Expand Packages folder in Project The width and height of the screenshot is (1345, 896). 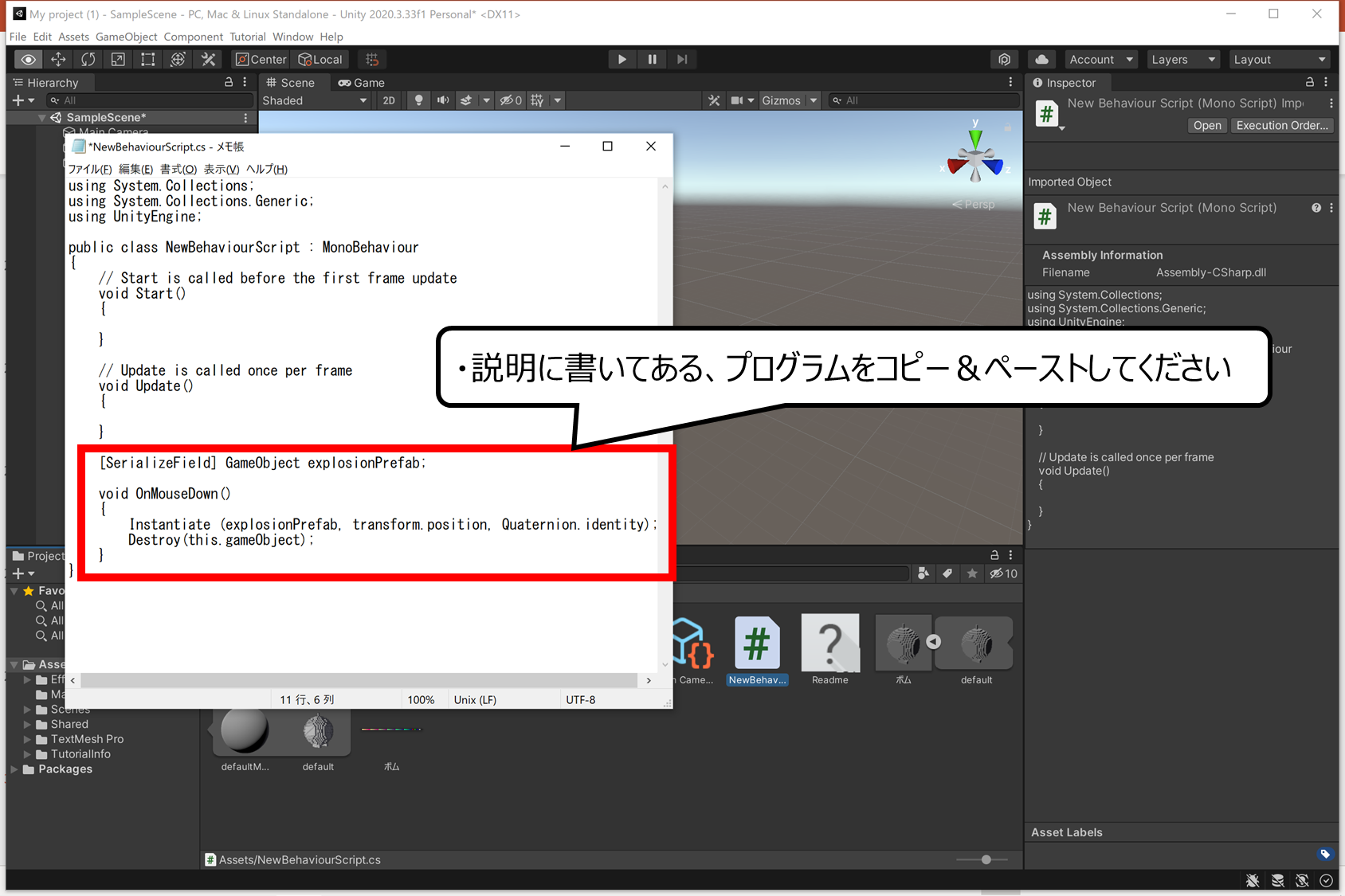(14, 769)
